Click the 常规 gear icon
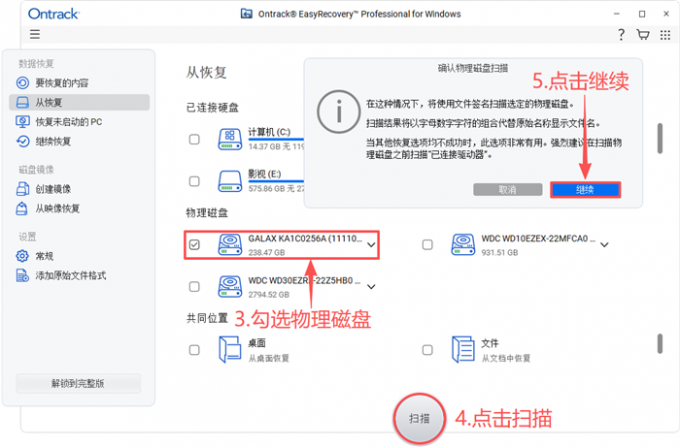Screen dimensions: 680x447 pyautogui.click(x=22, y=256)
